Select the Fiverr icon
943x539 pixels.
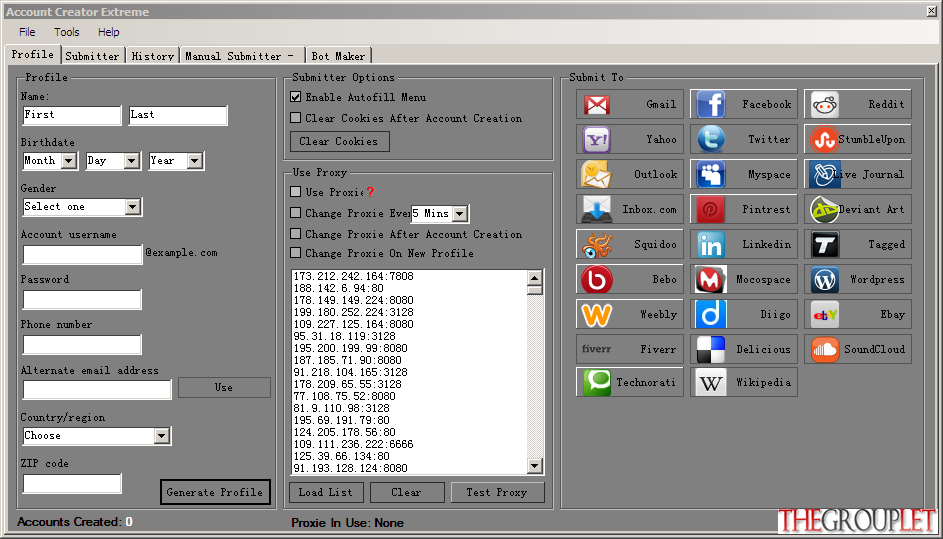(x=596, y=349)
